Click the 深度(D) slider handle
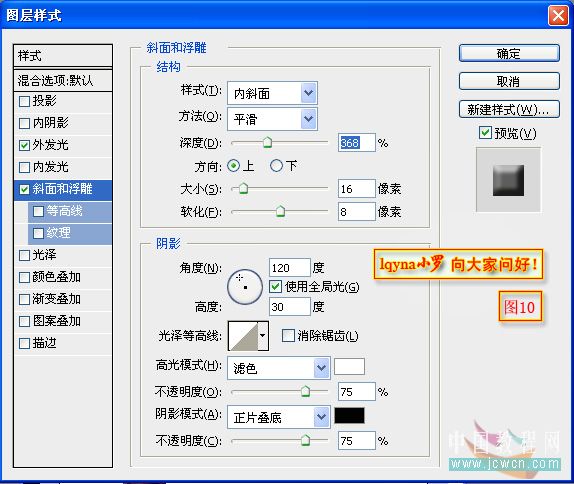This screenshot has height=484, width=574. point(268,142)
